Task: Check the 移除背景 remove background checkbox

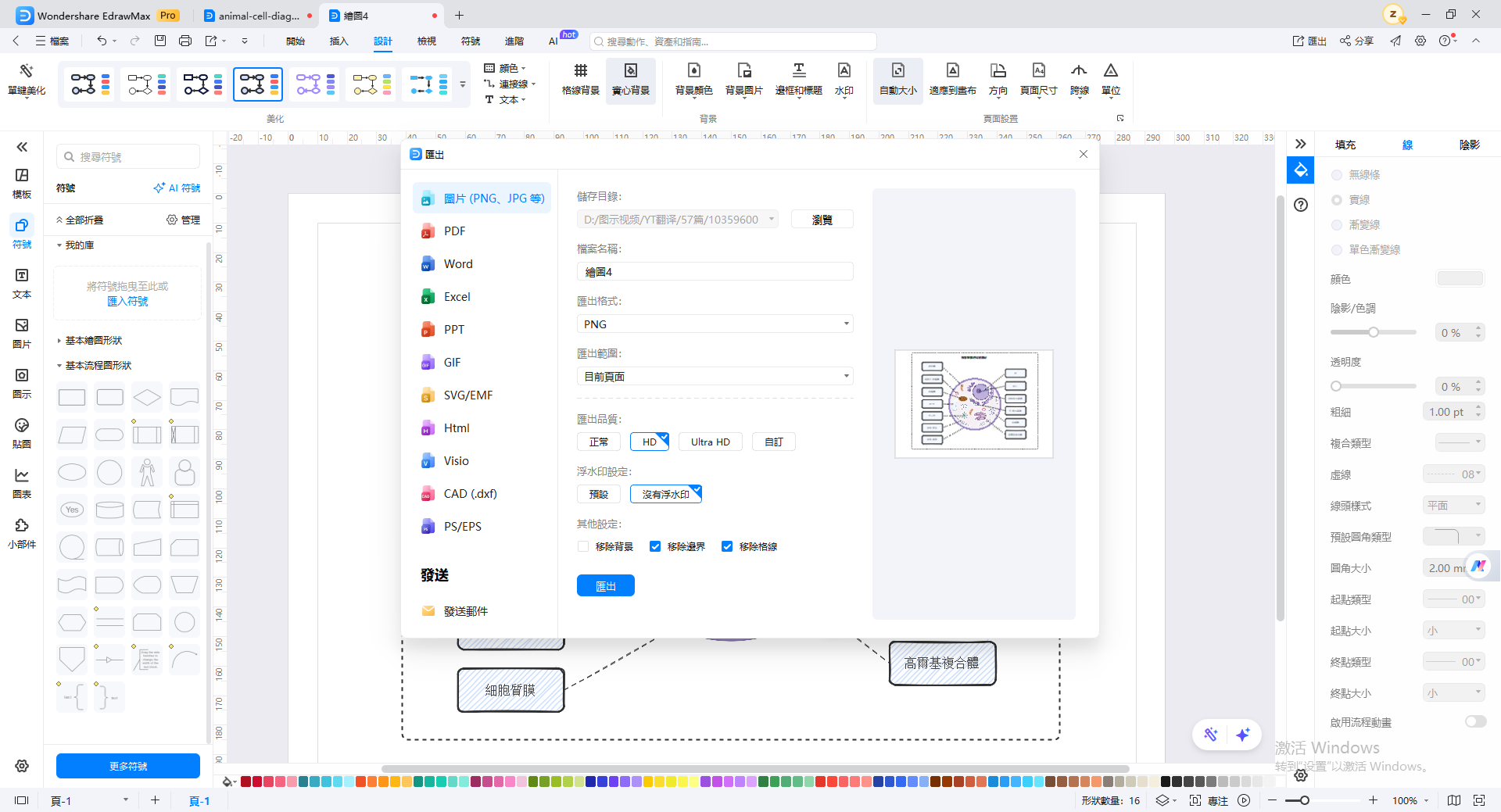Action: coord(583,546)
